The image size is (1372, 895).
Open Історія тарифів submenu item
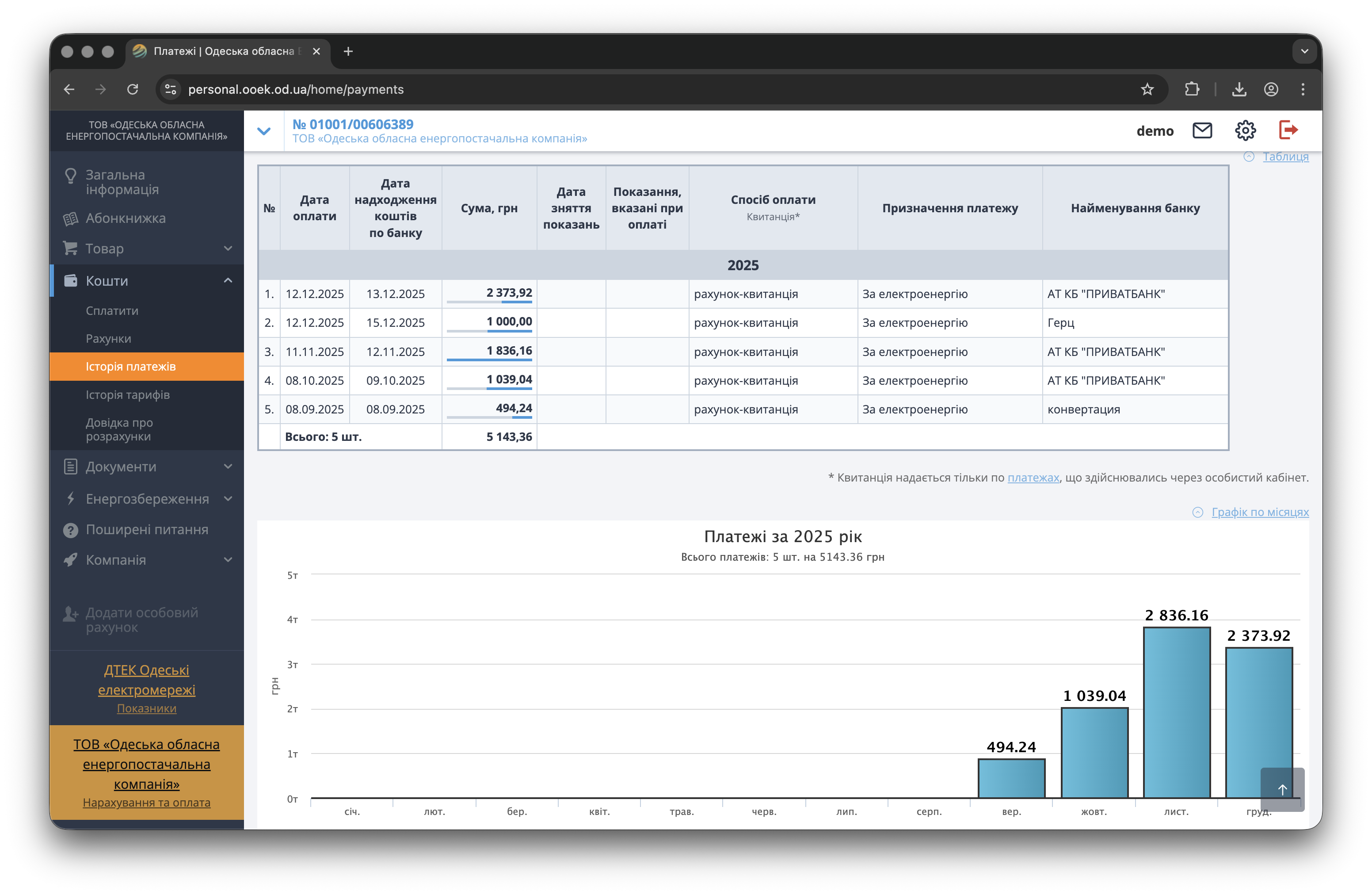[127, 395]
